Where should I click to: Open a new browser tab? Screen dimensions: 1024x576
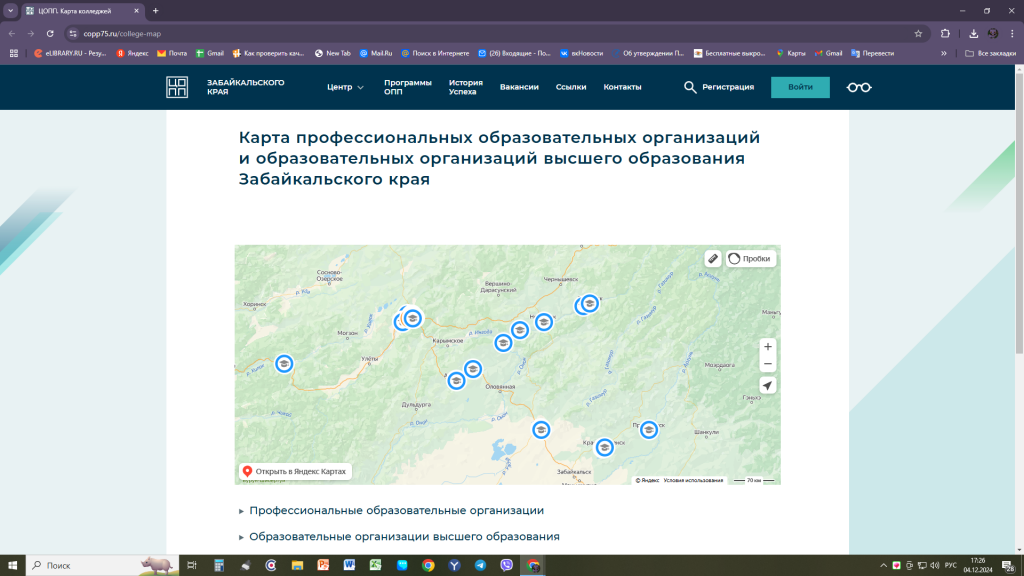(x=155, y=10)
